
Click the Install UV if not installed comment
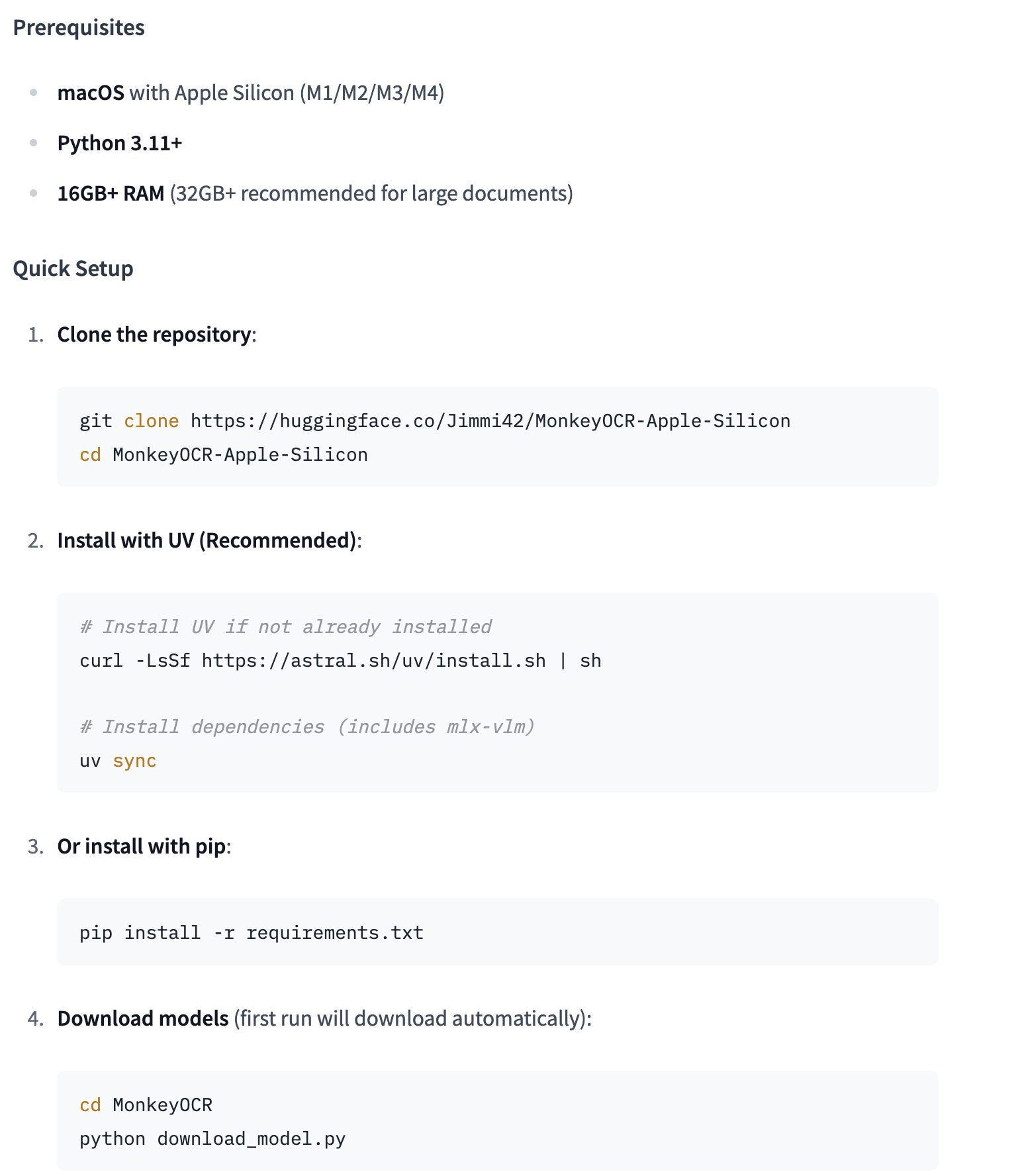pyautogui.click(x=285, y=627)
